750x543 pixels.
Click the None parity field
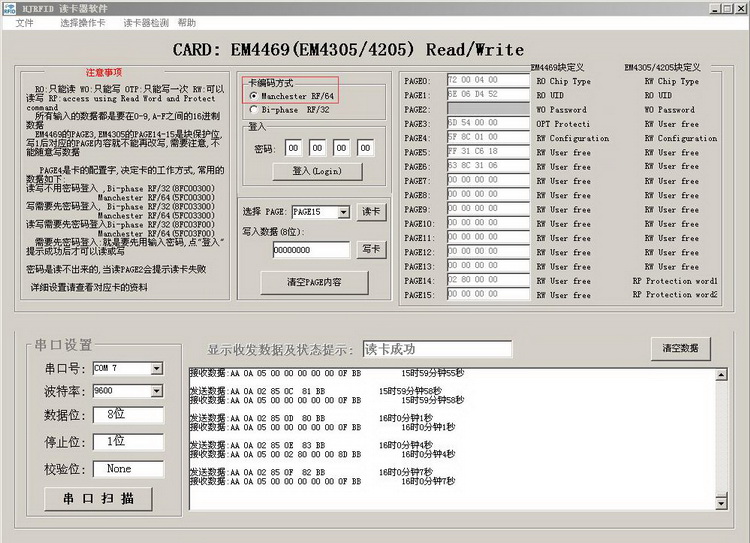pos(128,469)
